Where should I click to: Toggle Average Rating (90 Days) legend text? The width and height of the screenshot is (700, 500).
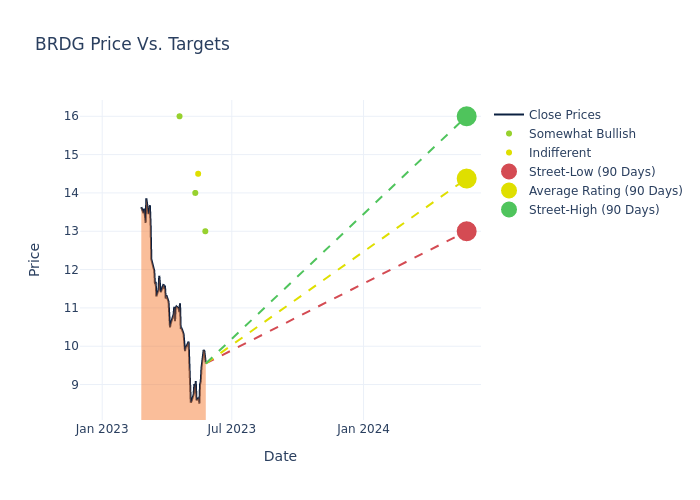point(605,191)
